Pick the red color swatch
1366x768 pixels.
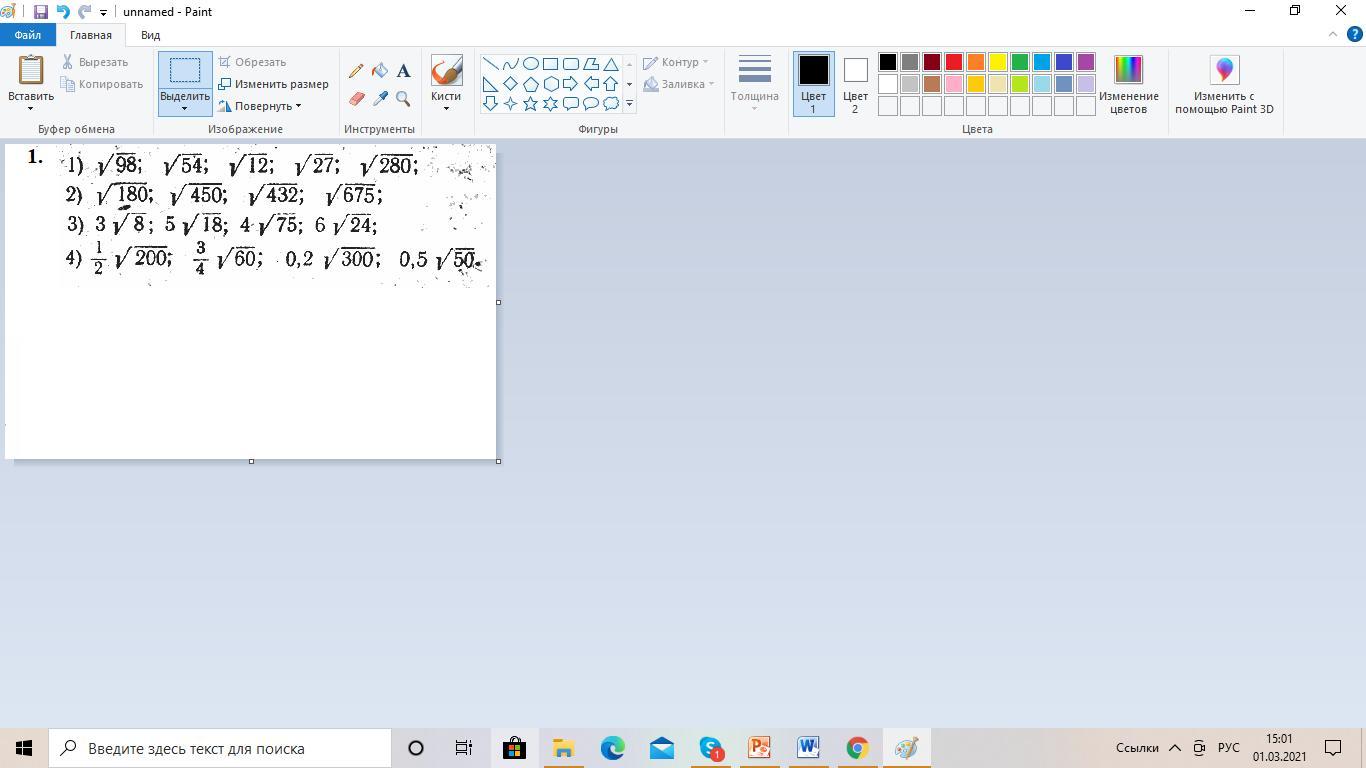coord(954,62)
